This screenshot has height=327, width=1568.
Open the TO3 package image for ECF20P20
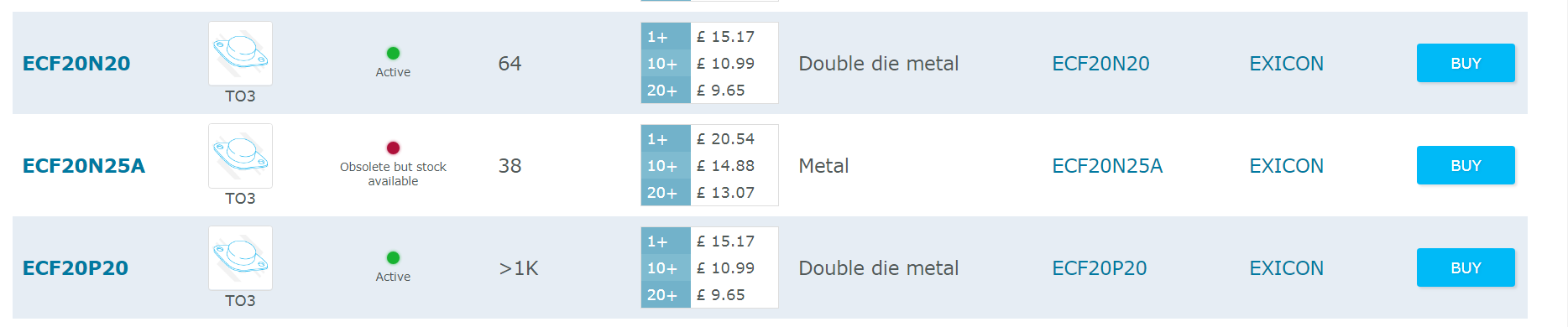pos(240,258)
